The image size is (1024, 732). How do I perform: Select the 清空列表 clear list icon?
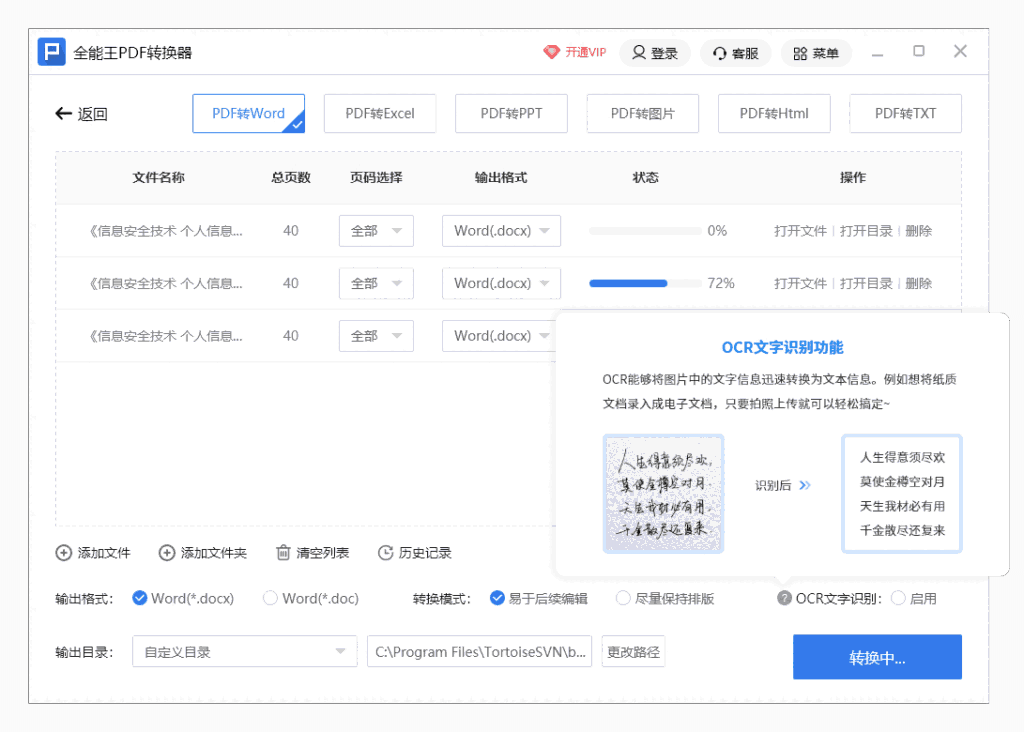283,552
